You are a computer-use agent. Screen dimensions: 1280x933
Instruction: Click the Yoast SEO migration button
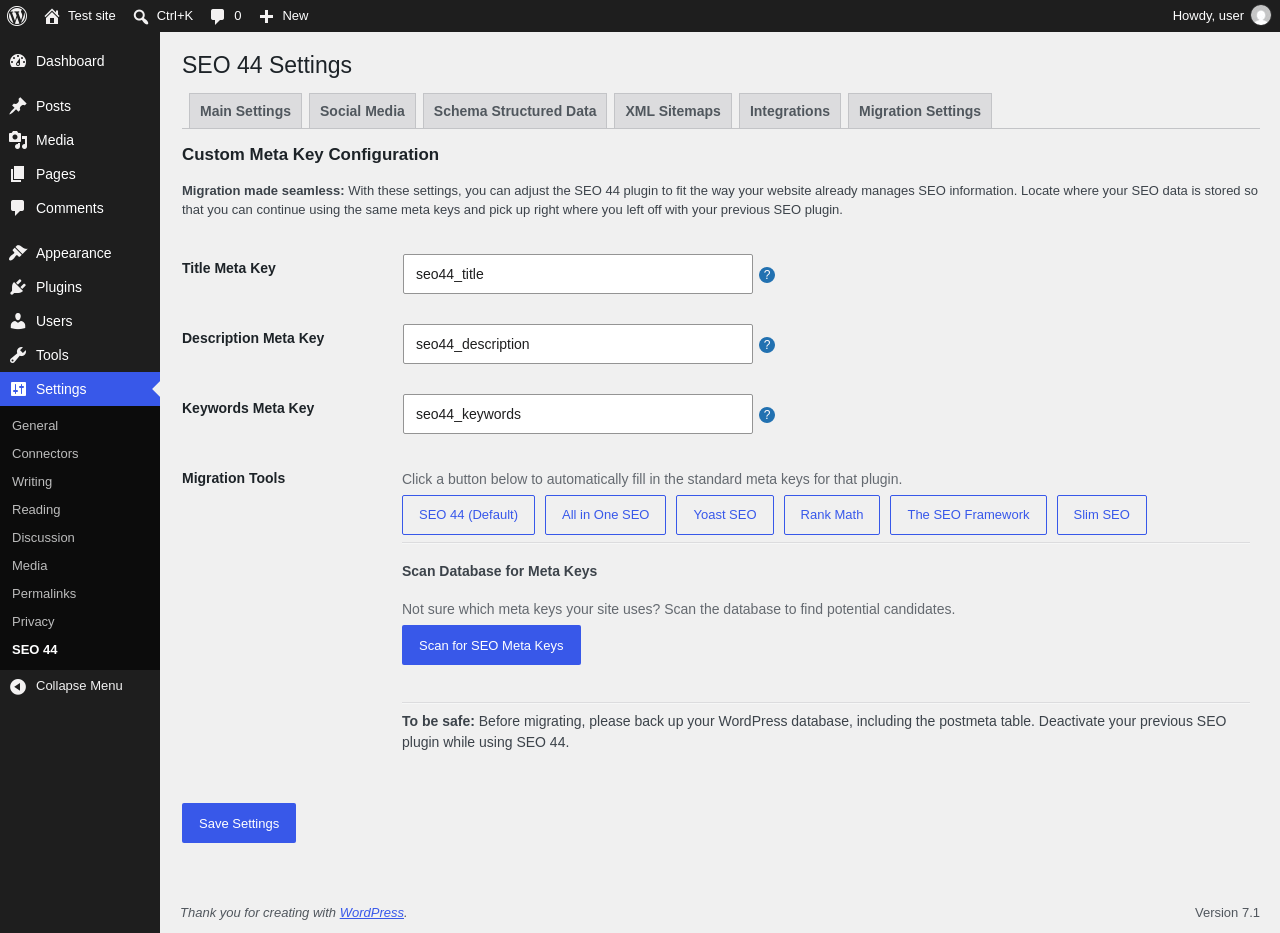725,515
